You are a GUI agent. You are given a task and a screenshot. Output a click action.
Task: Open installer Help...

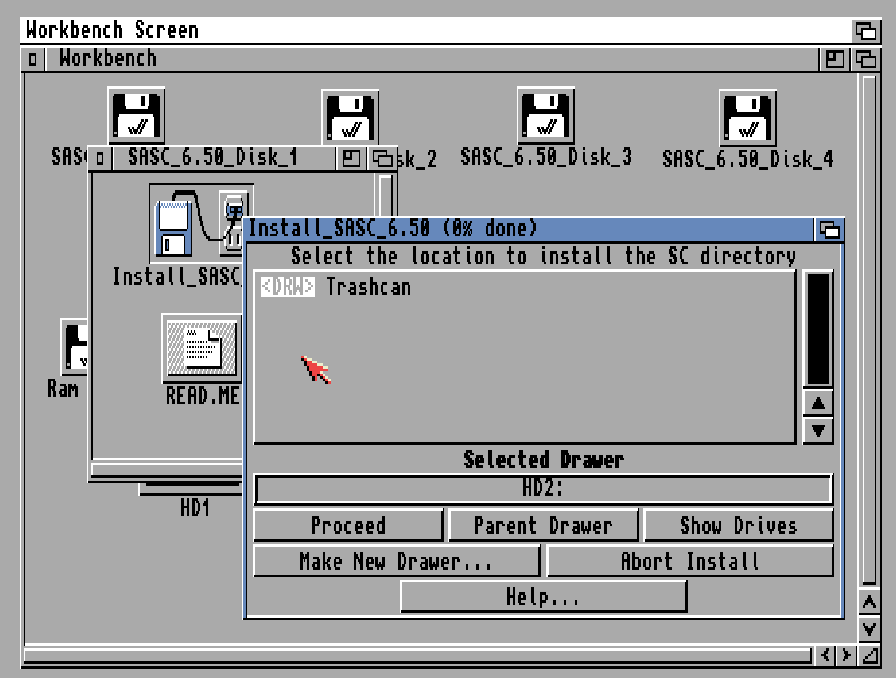[x=543, y=597]
